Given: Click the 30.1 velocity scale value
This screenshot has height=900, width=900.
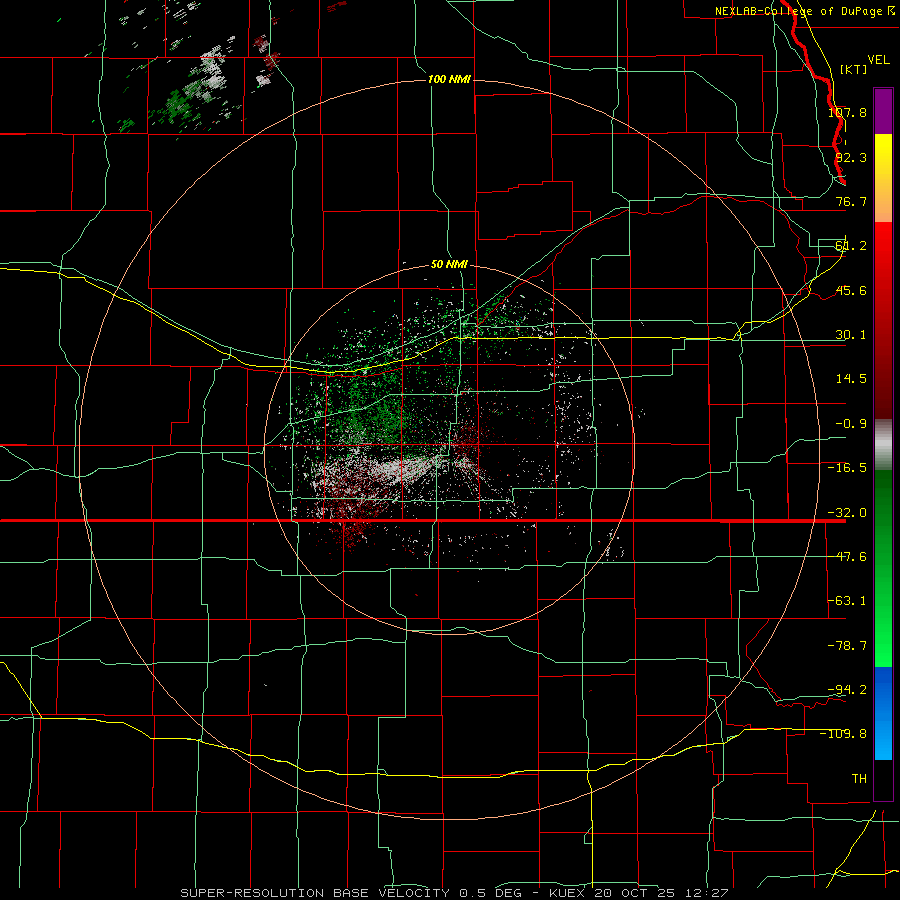Looking at the screenshot, I should point(851,335).
